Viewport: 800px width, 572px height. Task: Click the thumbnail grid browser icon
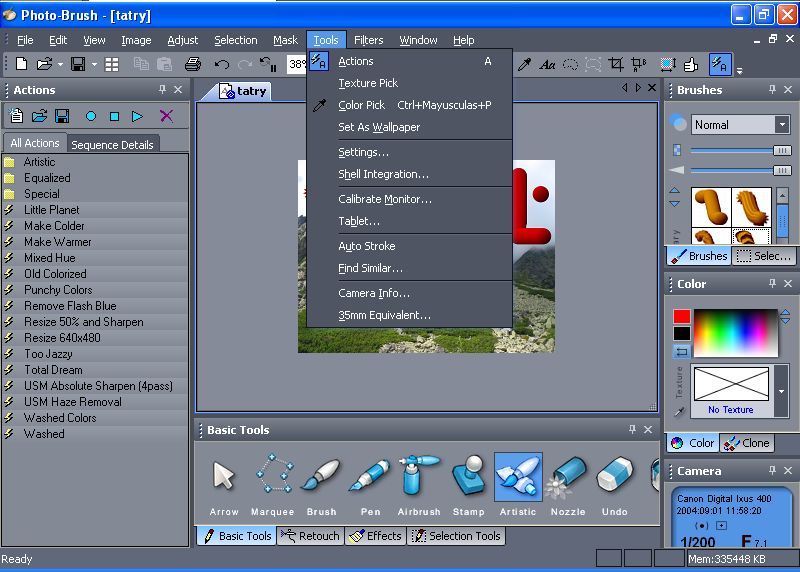coord(112,64)
